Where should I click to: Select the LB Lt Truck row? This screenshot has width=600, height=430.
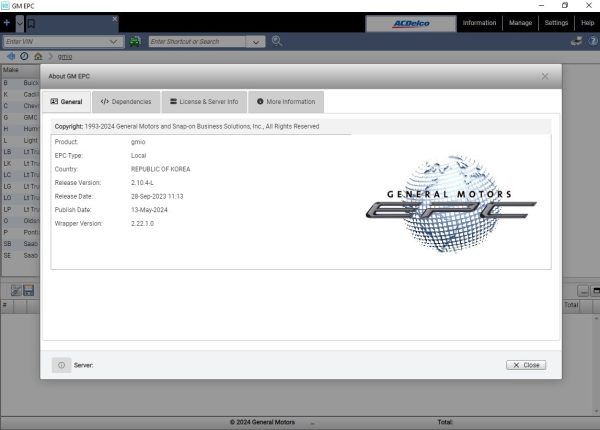coord(21,152)
